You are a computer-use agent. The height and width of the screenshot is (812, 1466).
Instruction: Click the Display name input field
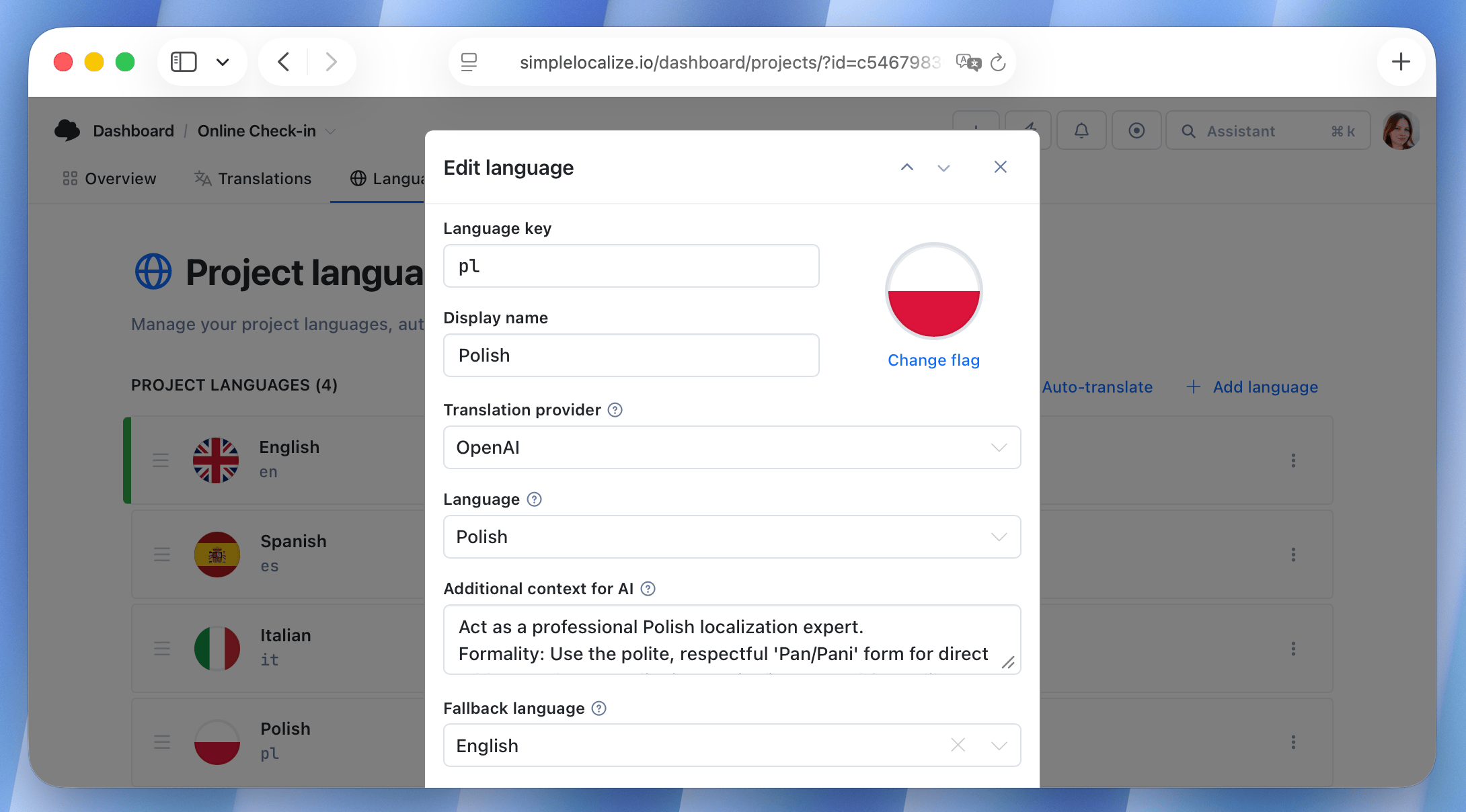click(631, 356)
